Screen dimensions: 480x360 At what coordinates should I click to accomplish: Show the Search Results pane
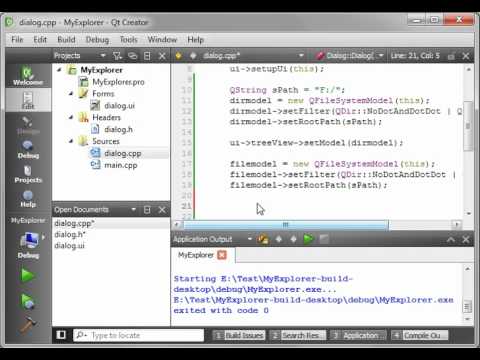(x=297, y=335)
